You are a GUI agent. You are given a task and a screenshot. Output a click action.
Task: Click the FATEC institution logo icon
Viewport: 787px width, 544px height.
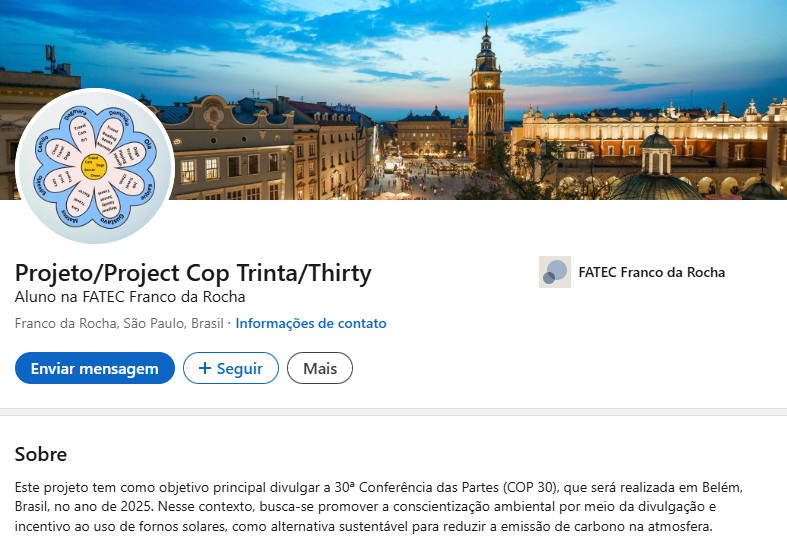[x=555, y=272]
